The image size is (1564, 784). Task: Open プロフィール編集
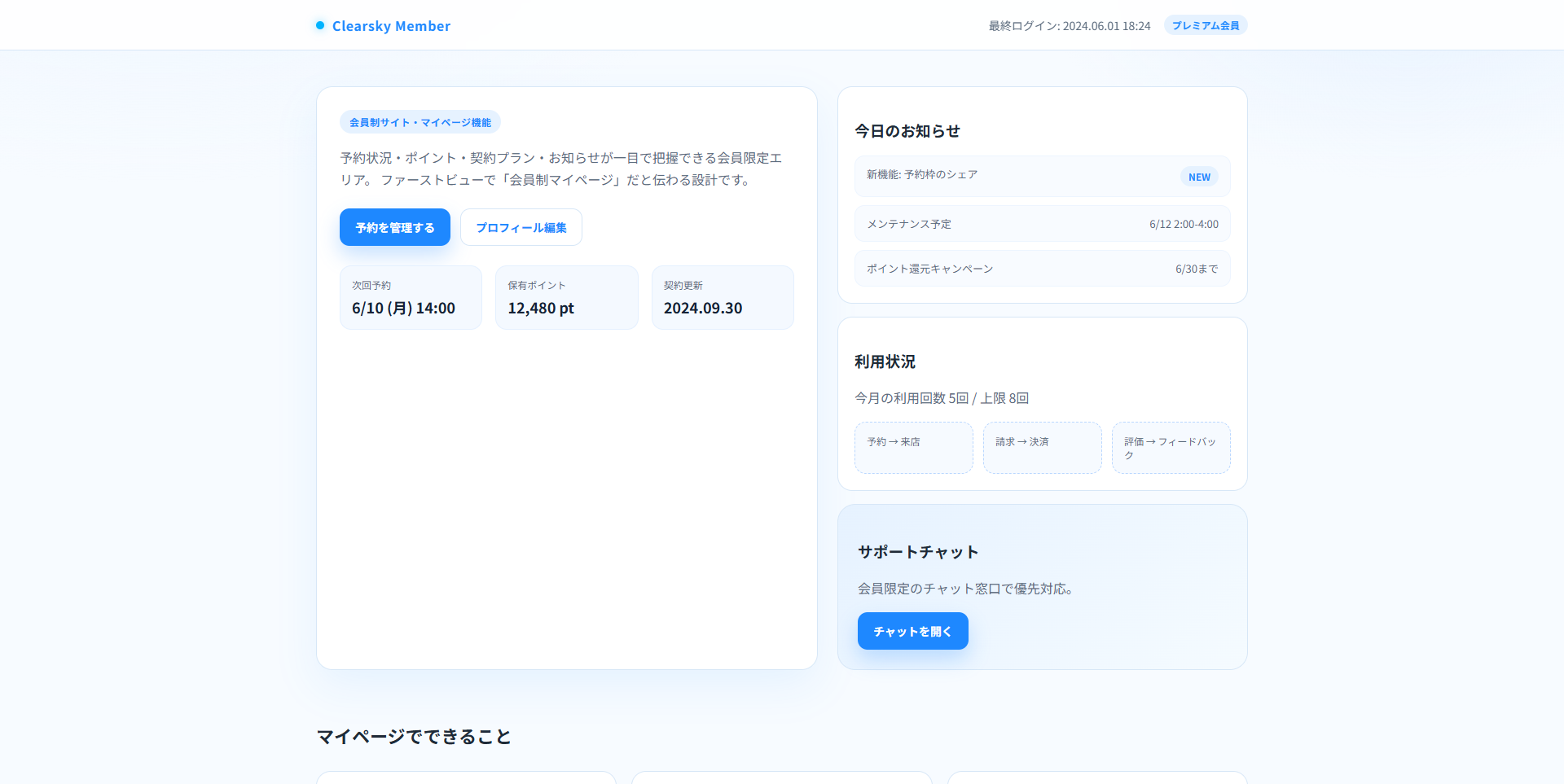click(521, 227)
